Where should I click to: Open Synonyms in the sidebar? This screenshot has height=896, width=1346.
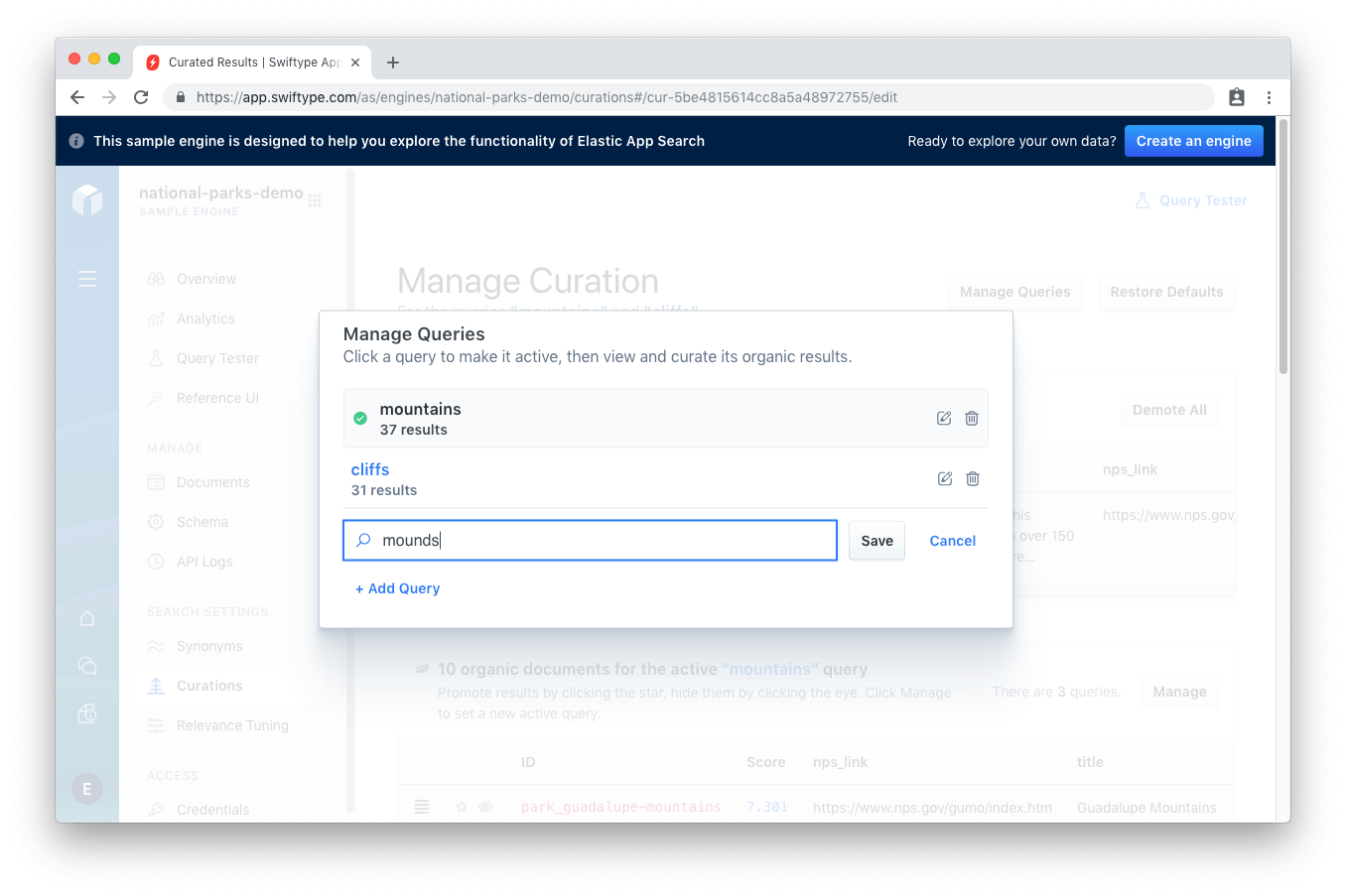pos(209,646)
